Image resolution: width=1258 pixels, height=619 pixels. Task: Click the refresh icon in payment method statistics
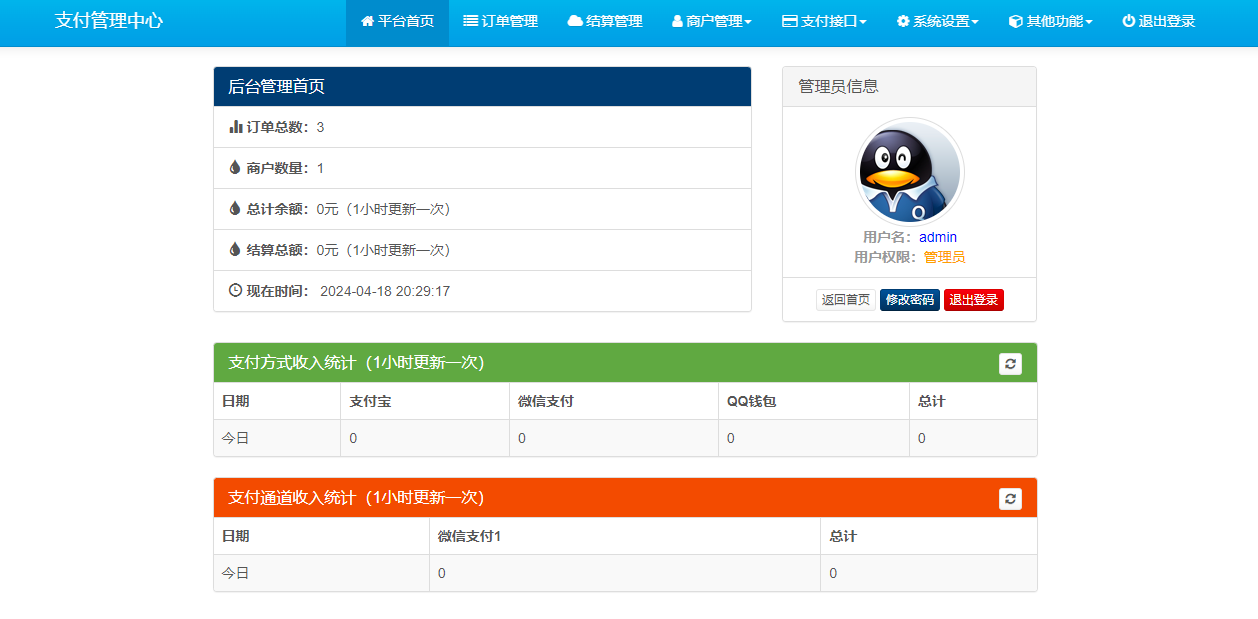[1010, 364]
